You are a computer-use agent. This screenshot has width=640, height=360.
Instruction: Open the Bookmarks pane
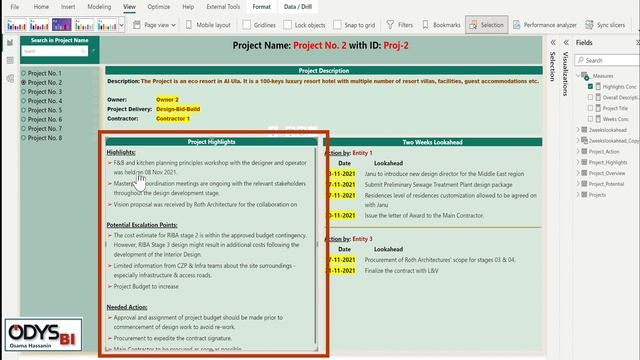[x=441, y=25]
